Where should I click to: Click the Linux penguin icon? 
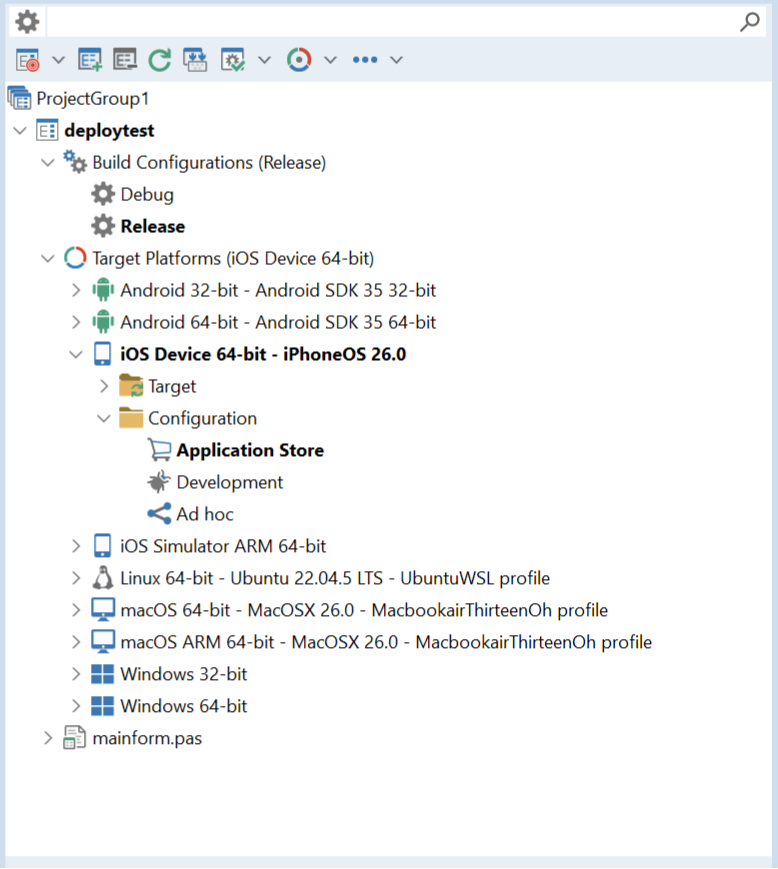click(103, 578)
